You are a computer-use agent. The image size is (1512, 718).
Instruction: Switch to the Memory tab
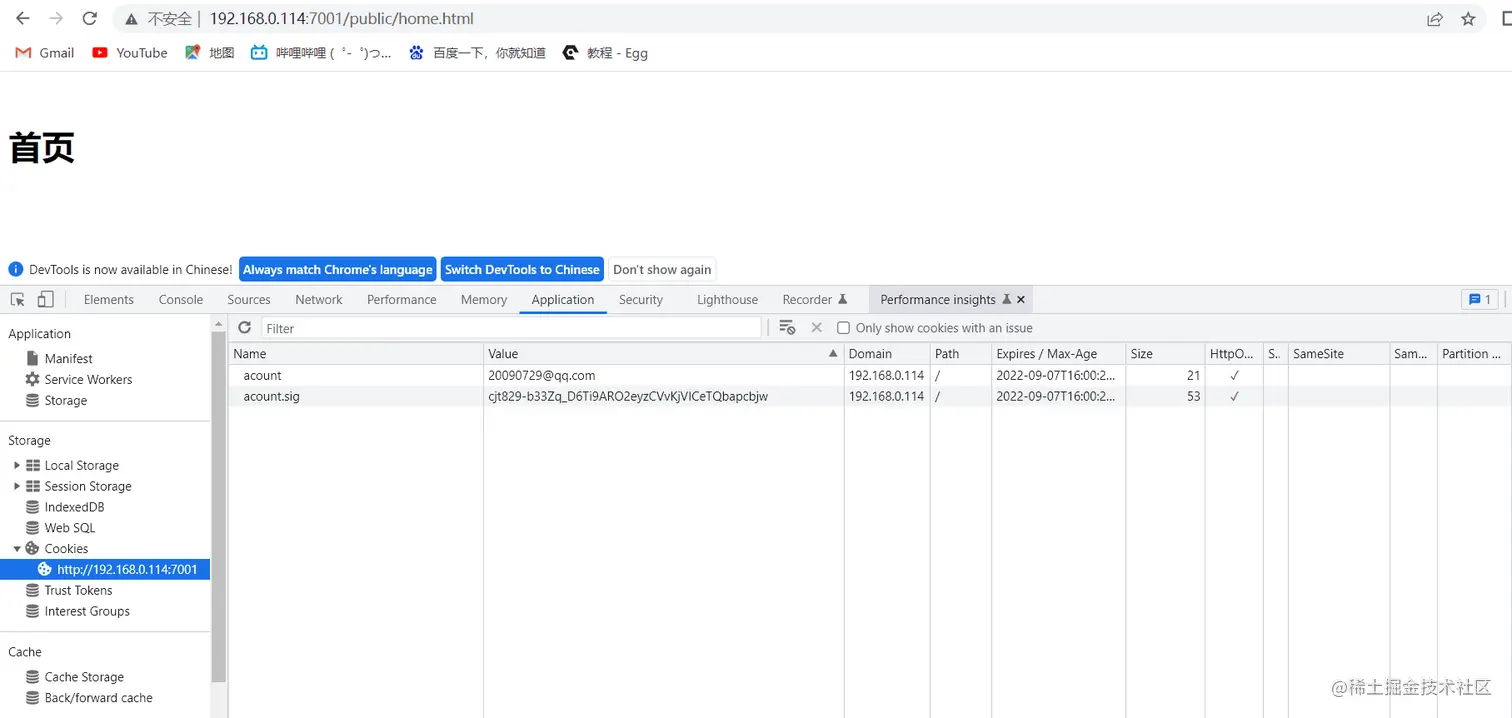pos(484,299)
